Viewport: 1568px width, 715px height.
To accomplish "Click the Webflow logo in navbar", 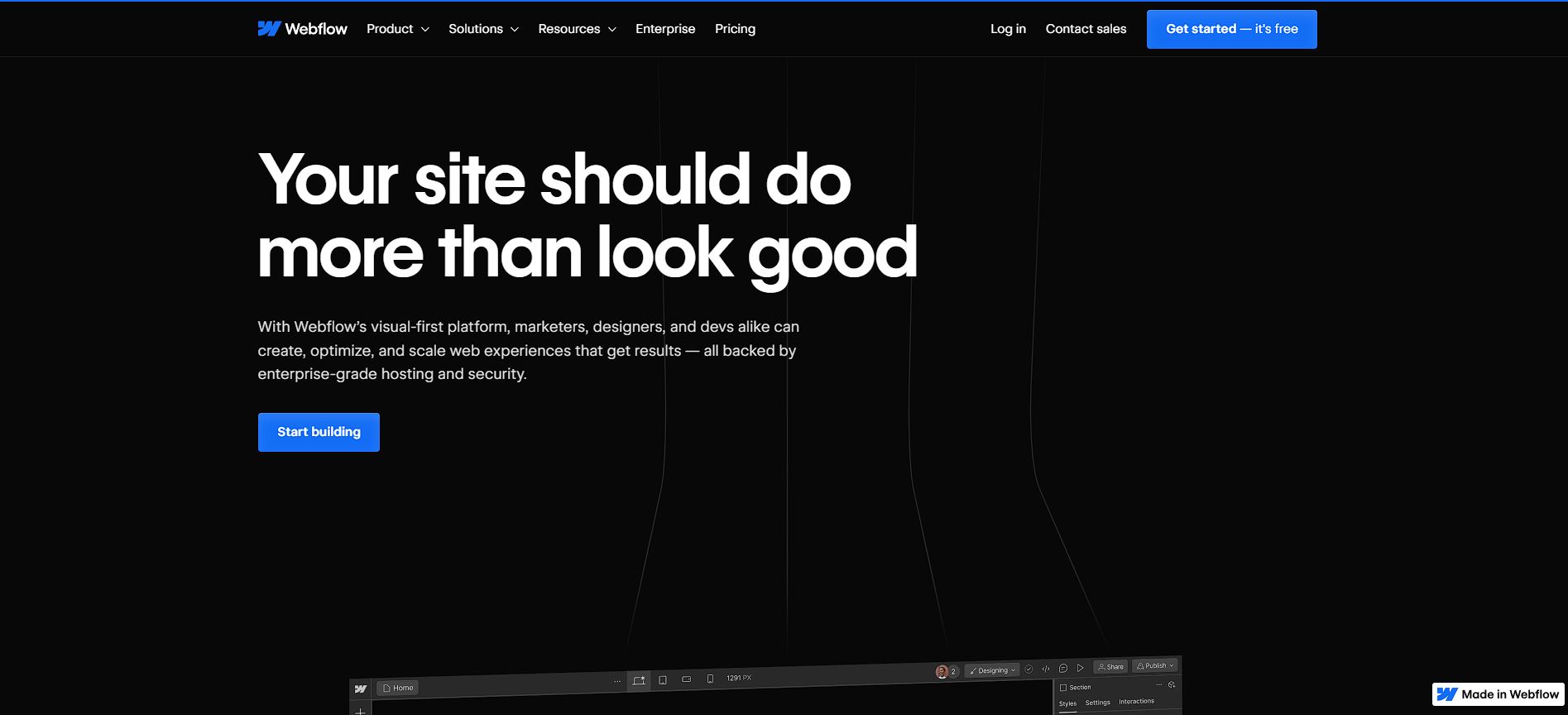I will tap(302, 29).
